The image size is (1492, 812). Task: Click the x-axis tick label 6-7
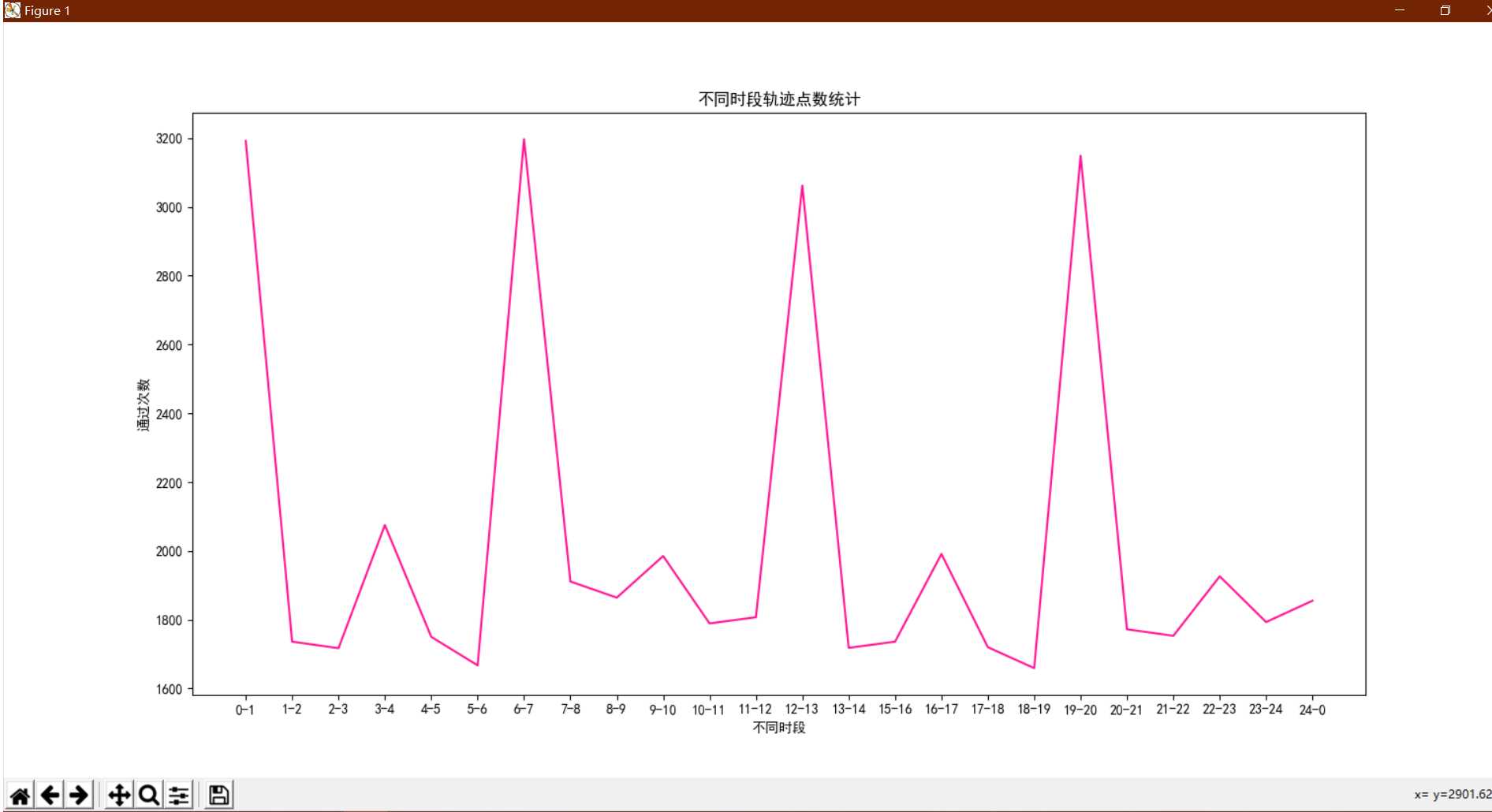click(x=524, y=709)
